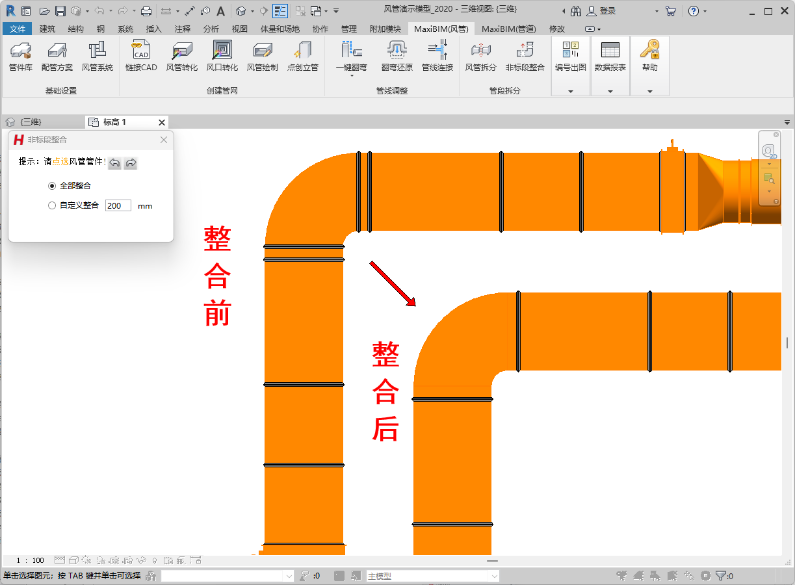Activate the 风管拆分 duct split tool
The width and height of the screenshot is (795, 585).
coord(479,56)
